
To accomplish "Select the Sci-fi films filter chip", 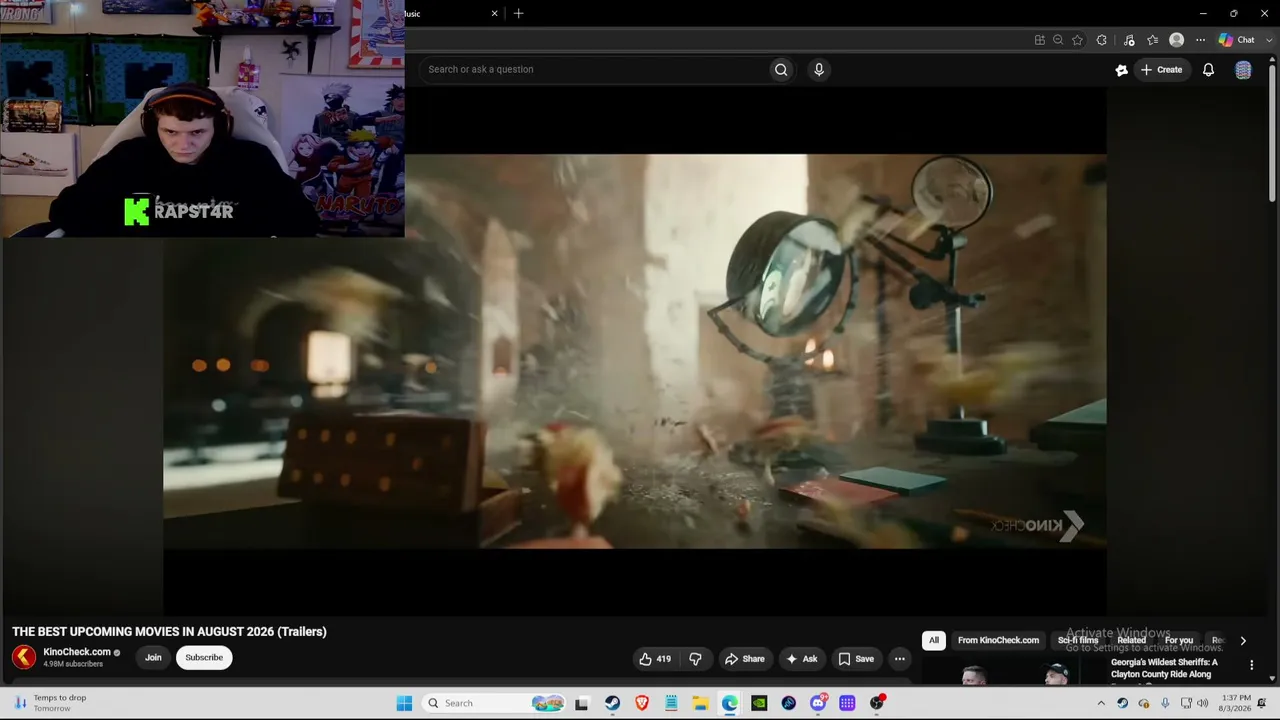I will (x=1078, y=641).
